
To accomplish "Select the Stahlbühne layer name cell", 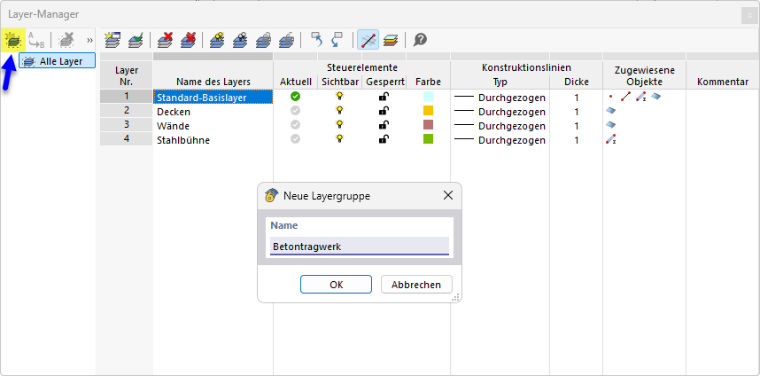I will coord(213,140).
